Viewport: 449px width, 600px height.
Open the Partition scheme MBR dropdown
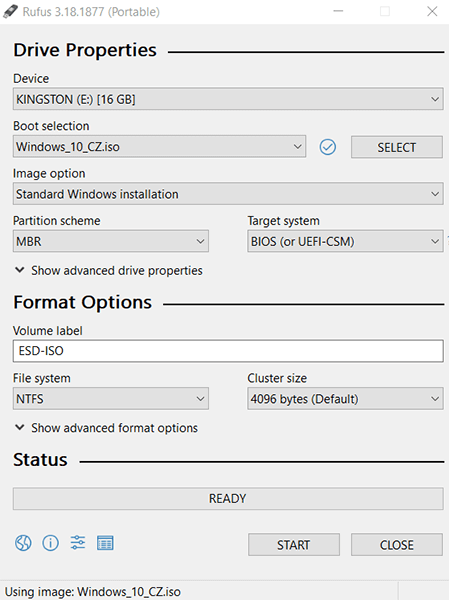(111, 241)
